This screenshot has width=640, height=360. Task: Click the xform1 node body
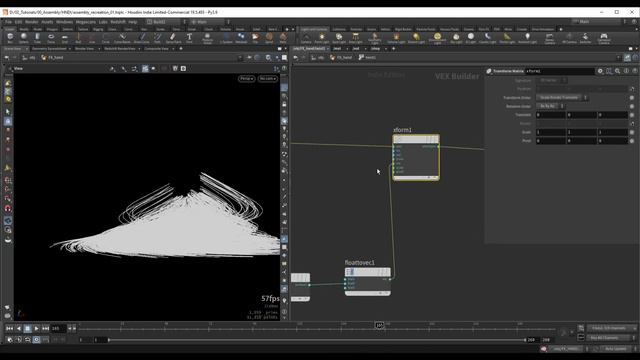[x=416, y=159]
